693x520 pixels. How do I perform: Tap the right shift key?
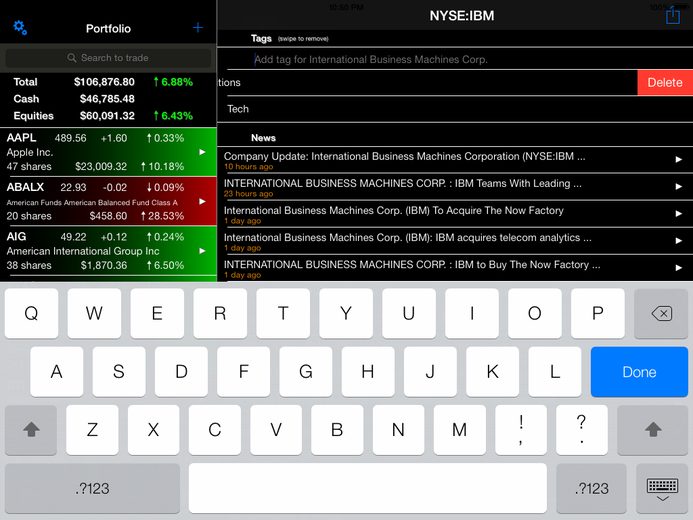[x=653, y=429]
